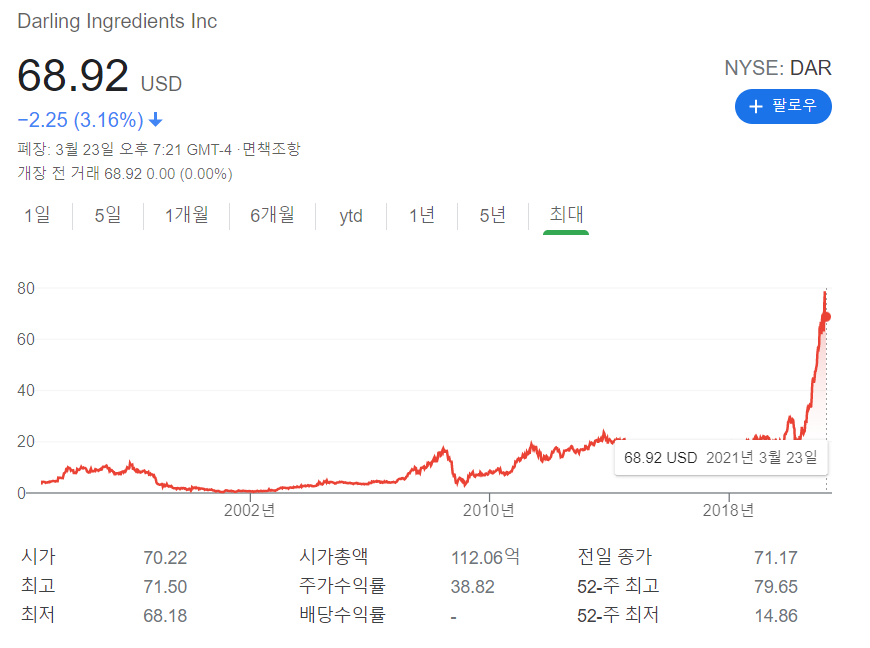Open the ytd price chart
This screenshot has height=648, width=870.
click(351, 215)
